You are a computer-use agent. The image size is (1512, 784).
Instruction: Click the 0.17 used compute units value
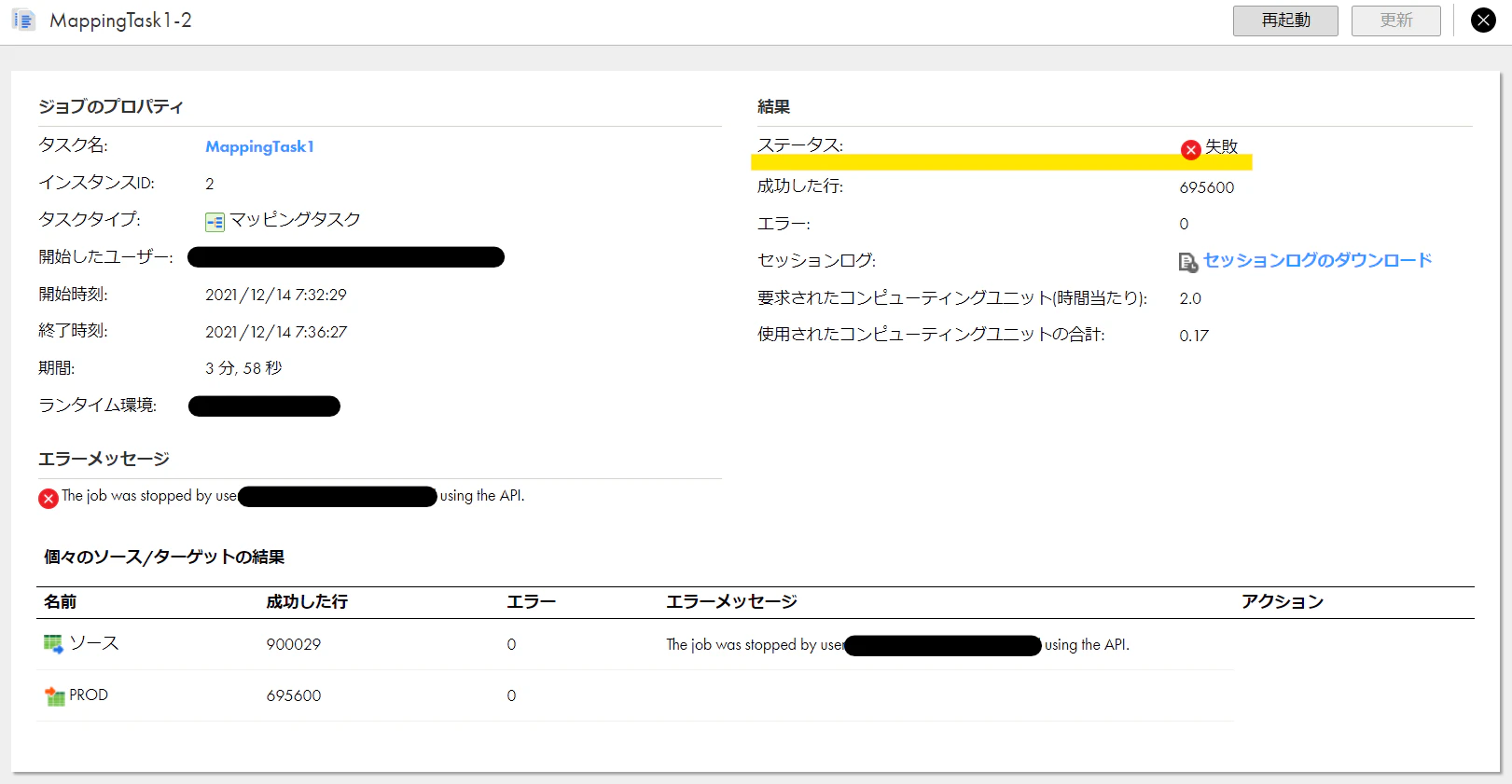coord(1194,336)
